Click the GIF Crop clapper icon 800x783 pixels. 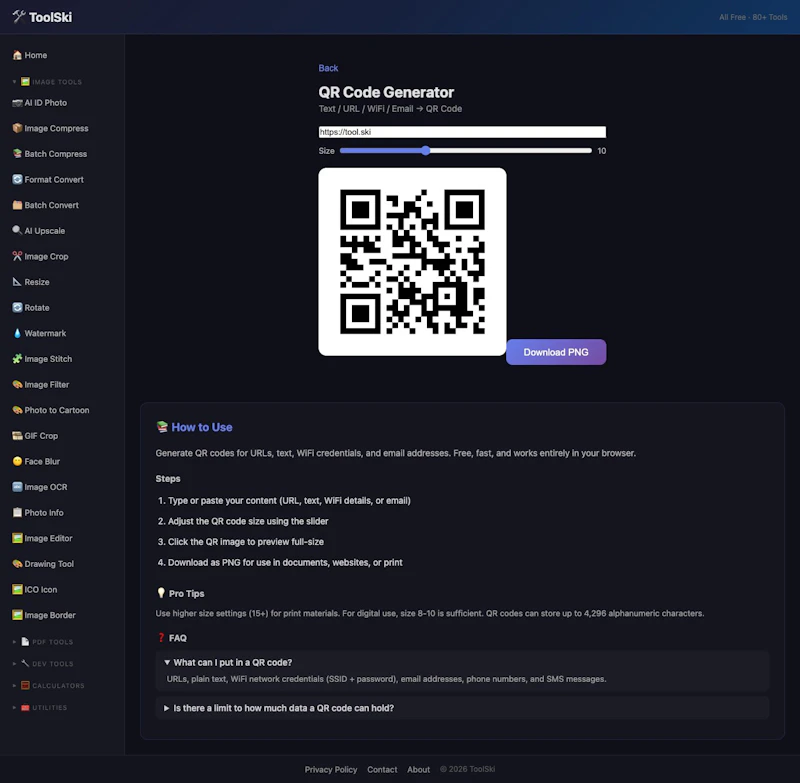coord(17,436)
